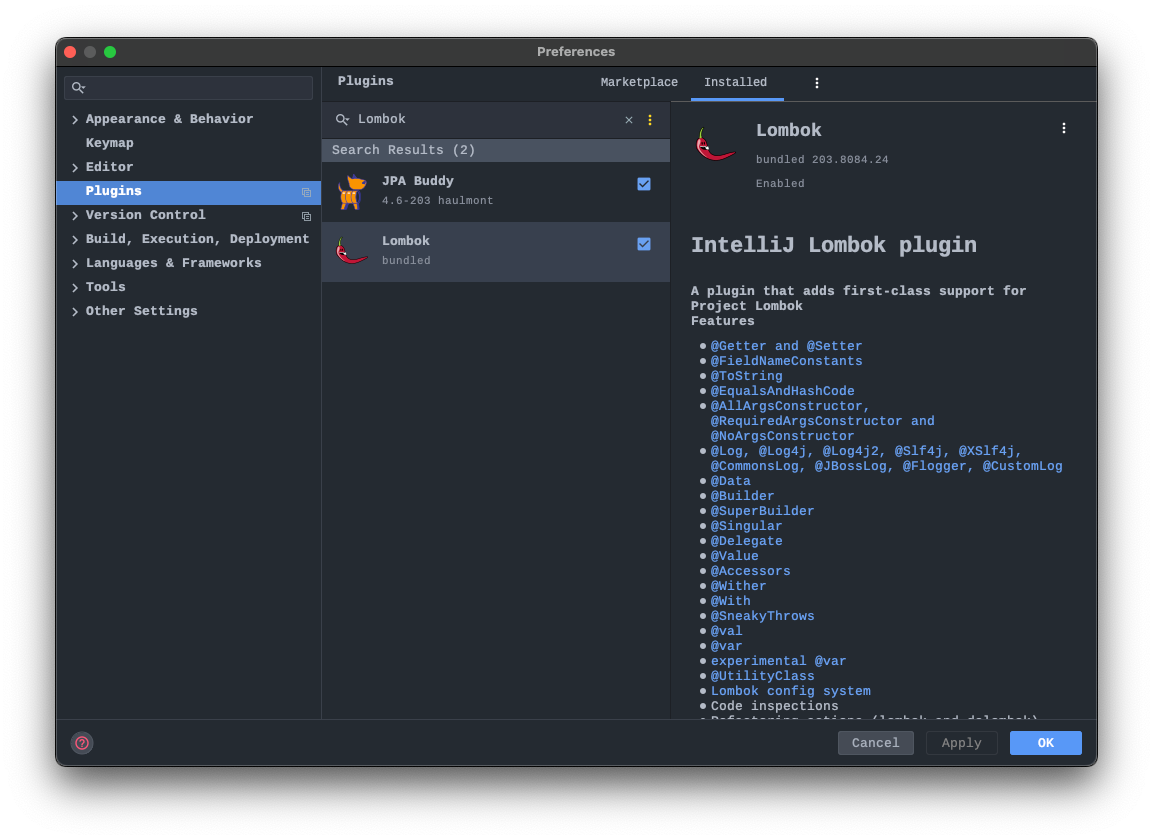
Task: Open the @Getter and @Setter link
Action: tap(786, 346)
